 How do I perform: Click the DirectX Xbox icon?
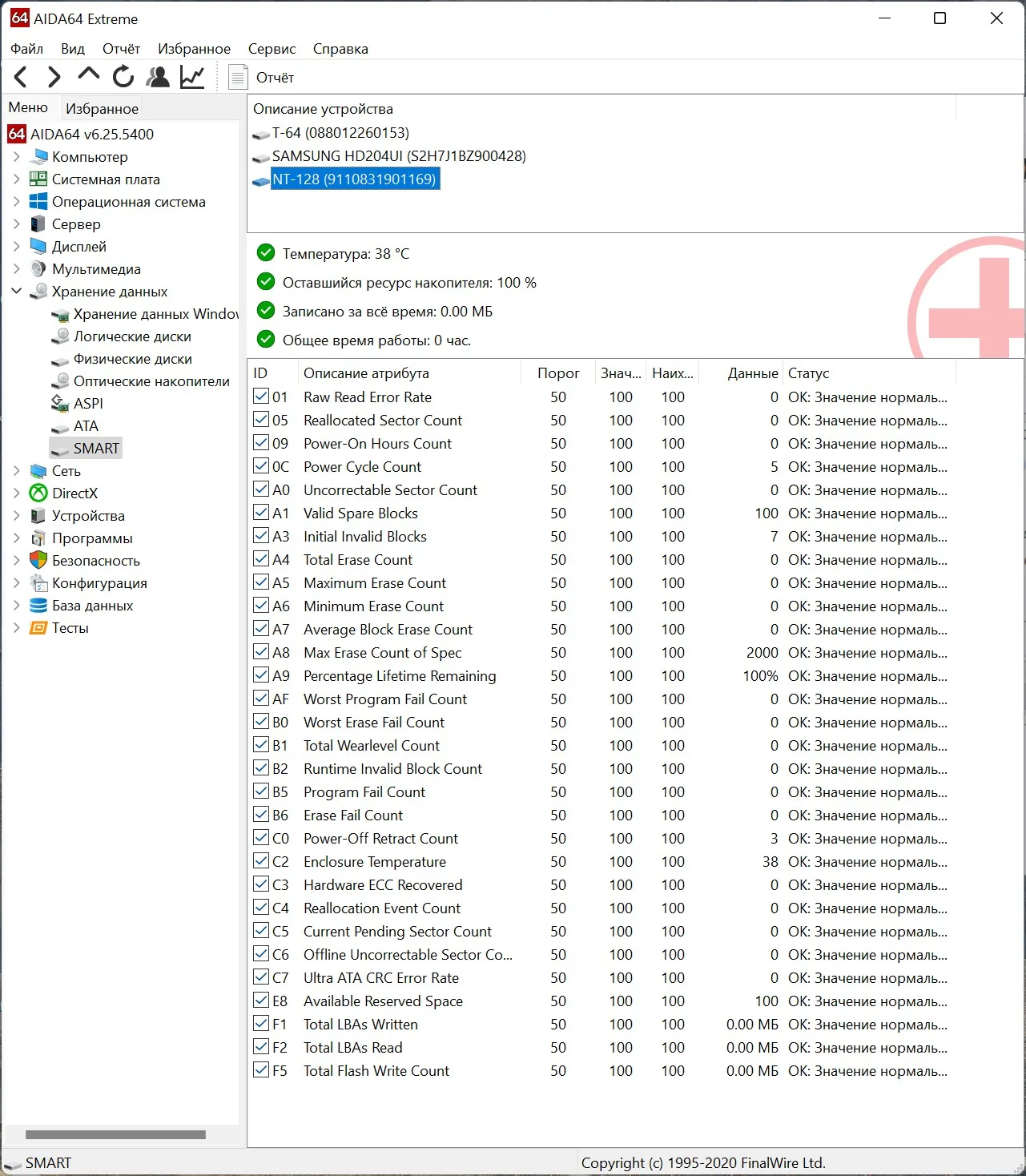[x=38, y=493]
